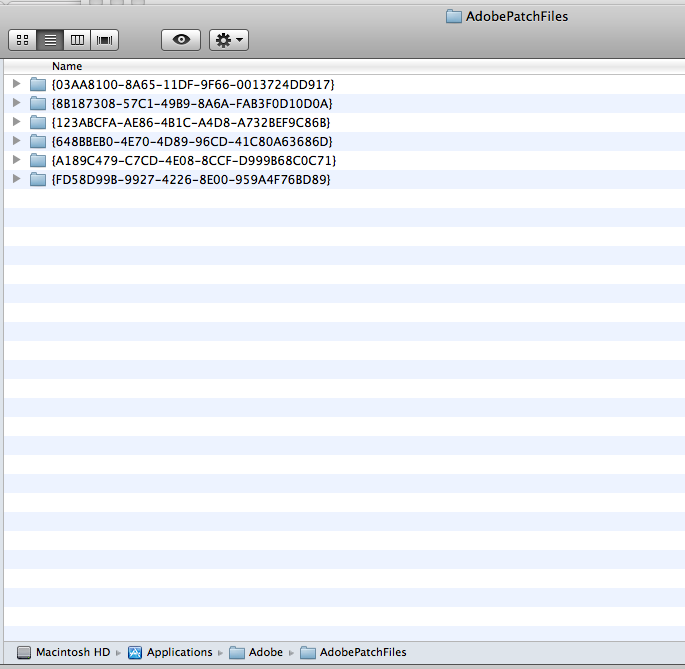Select the row named {648BBEB0-4E70-4D89-96CD-41C80A63686D}
Screen dimensions: 685x669
pos(344,142)
